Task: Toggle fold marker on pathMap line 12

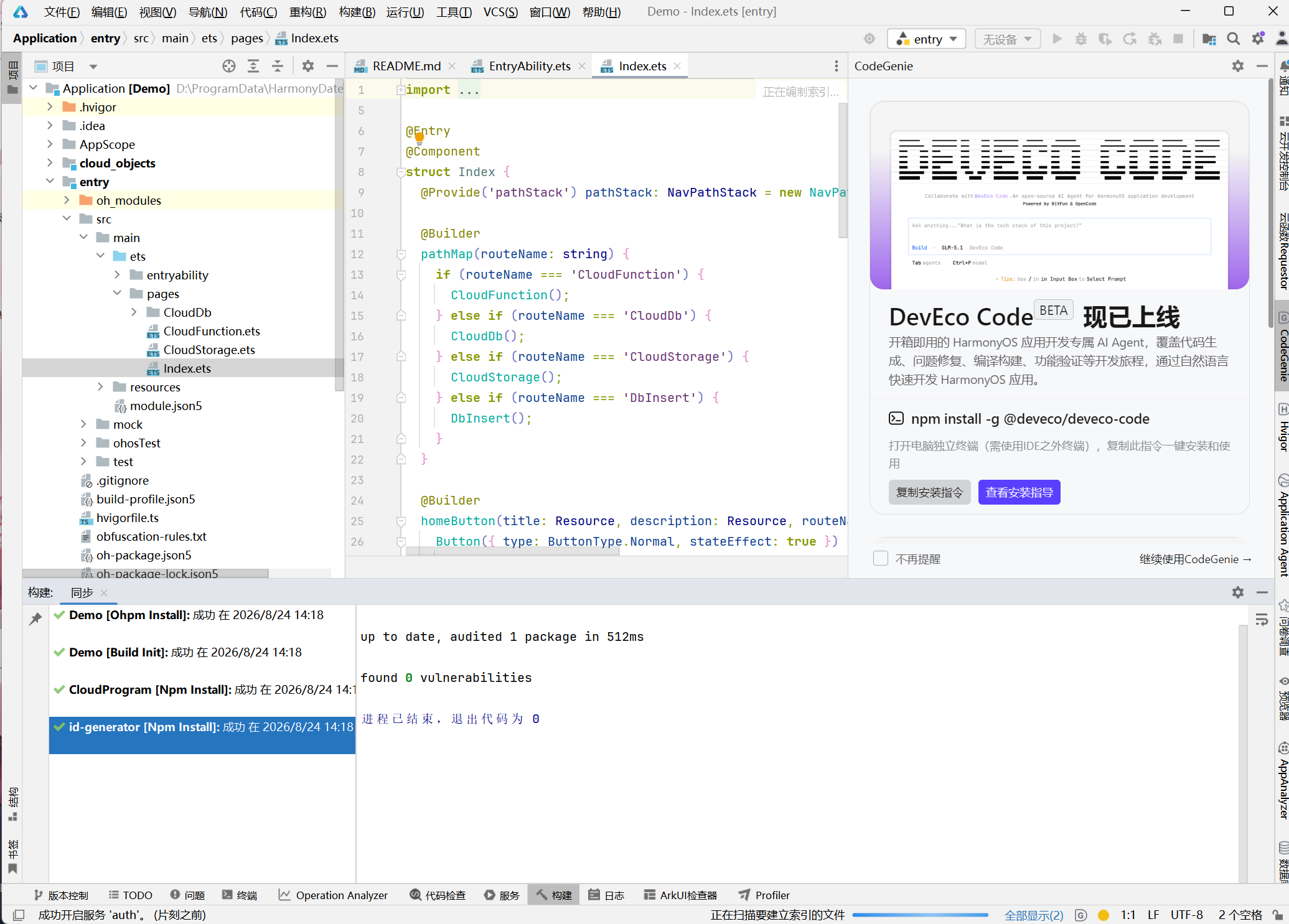Action: coord(401,254)
